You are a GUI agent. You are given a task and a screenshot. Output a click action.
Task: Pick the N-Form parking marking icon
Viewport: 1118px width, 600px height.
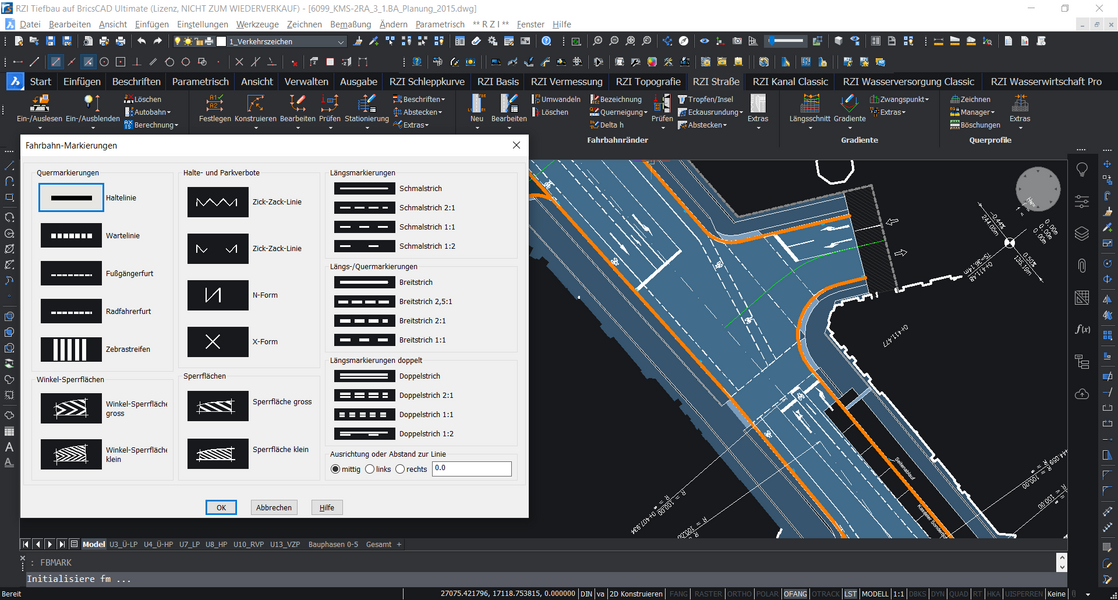(x=217, y=295)
